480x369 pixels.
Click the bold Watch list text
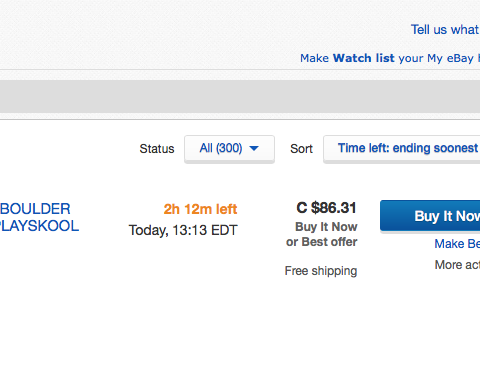coord(364,58)
